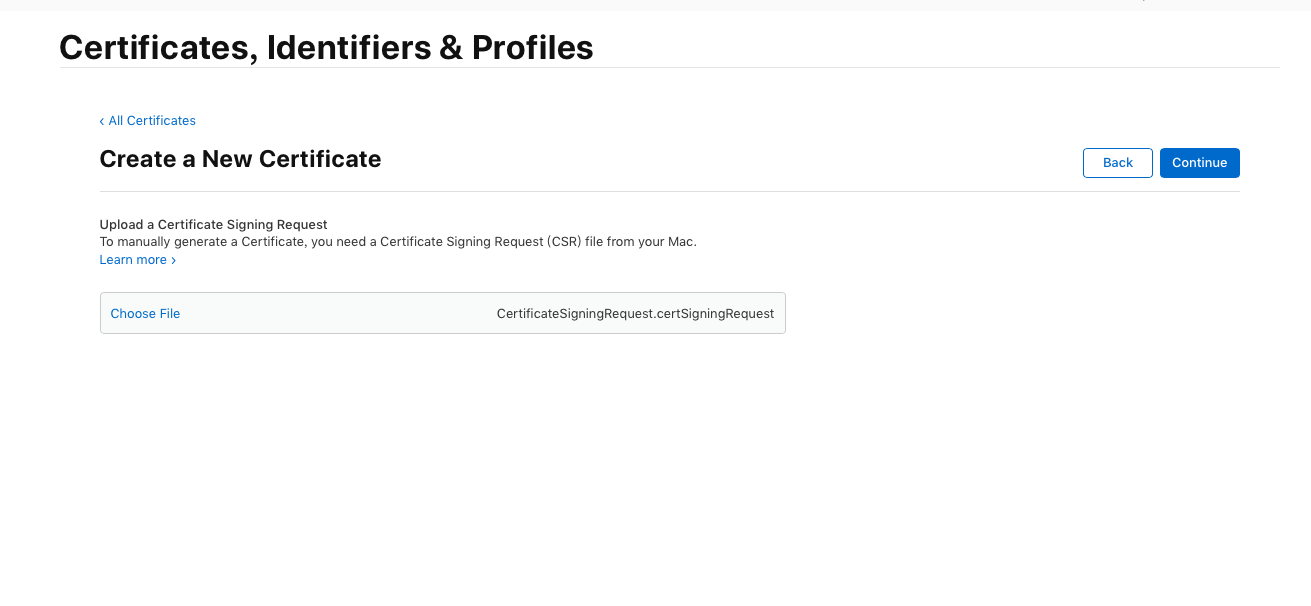Click the back chevron beside All Certificates
The image size is (1311, 606).
click(102, 121)
